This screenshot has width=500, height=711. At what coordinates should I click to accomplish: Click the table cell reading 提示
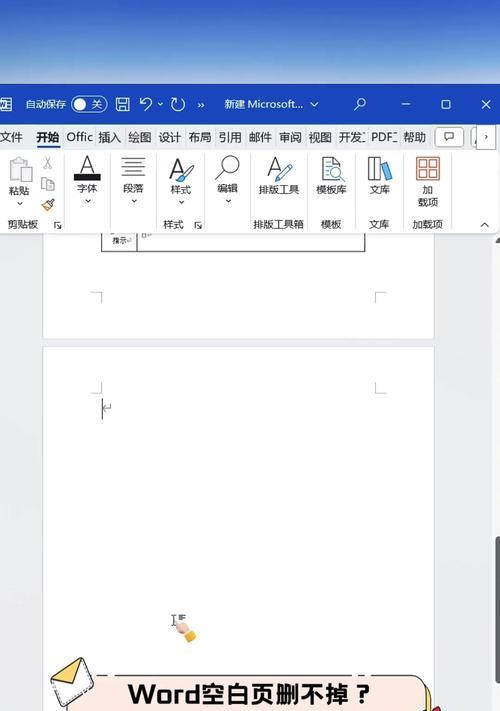[x=119, y=240]
